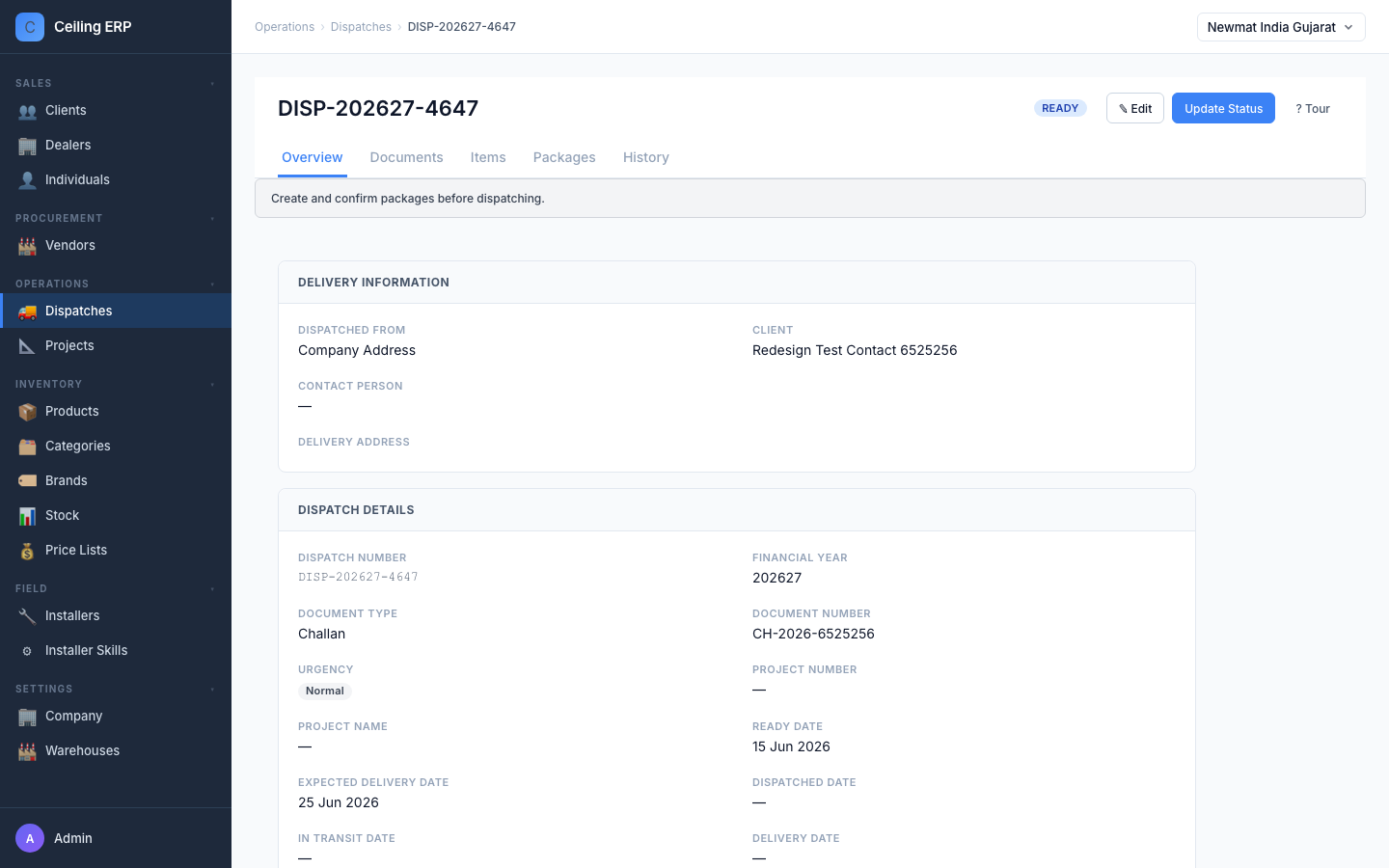Open Individuals via its person icon

[x=27, y=180]
